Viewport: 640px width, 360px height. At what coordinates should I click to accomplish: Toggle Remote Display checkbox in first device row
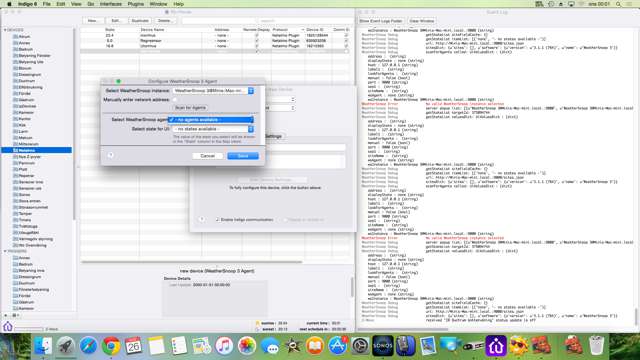[257, 36]
